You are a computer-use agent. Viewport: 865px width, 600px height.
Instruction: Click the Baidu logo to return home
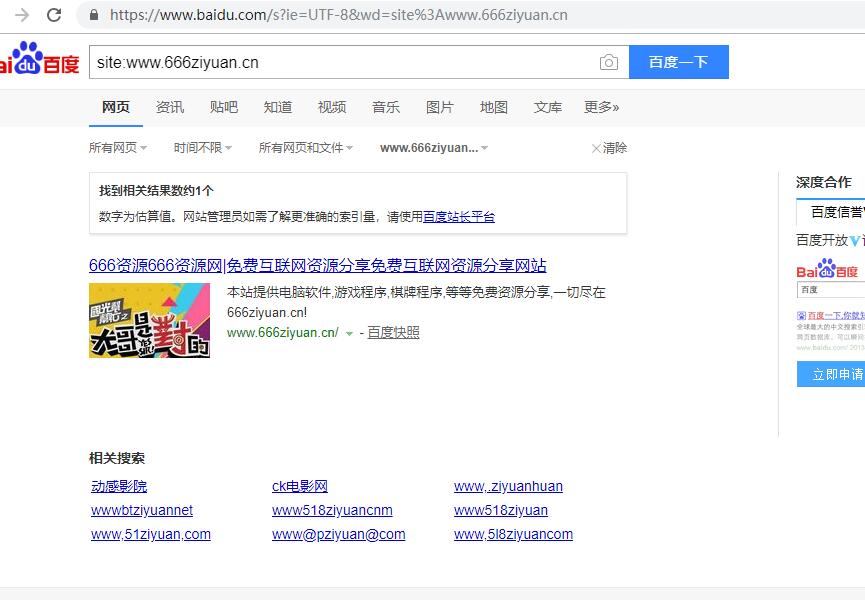(36, 60)
